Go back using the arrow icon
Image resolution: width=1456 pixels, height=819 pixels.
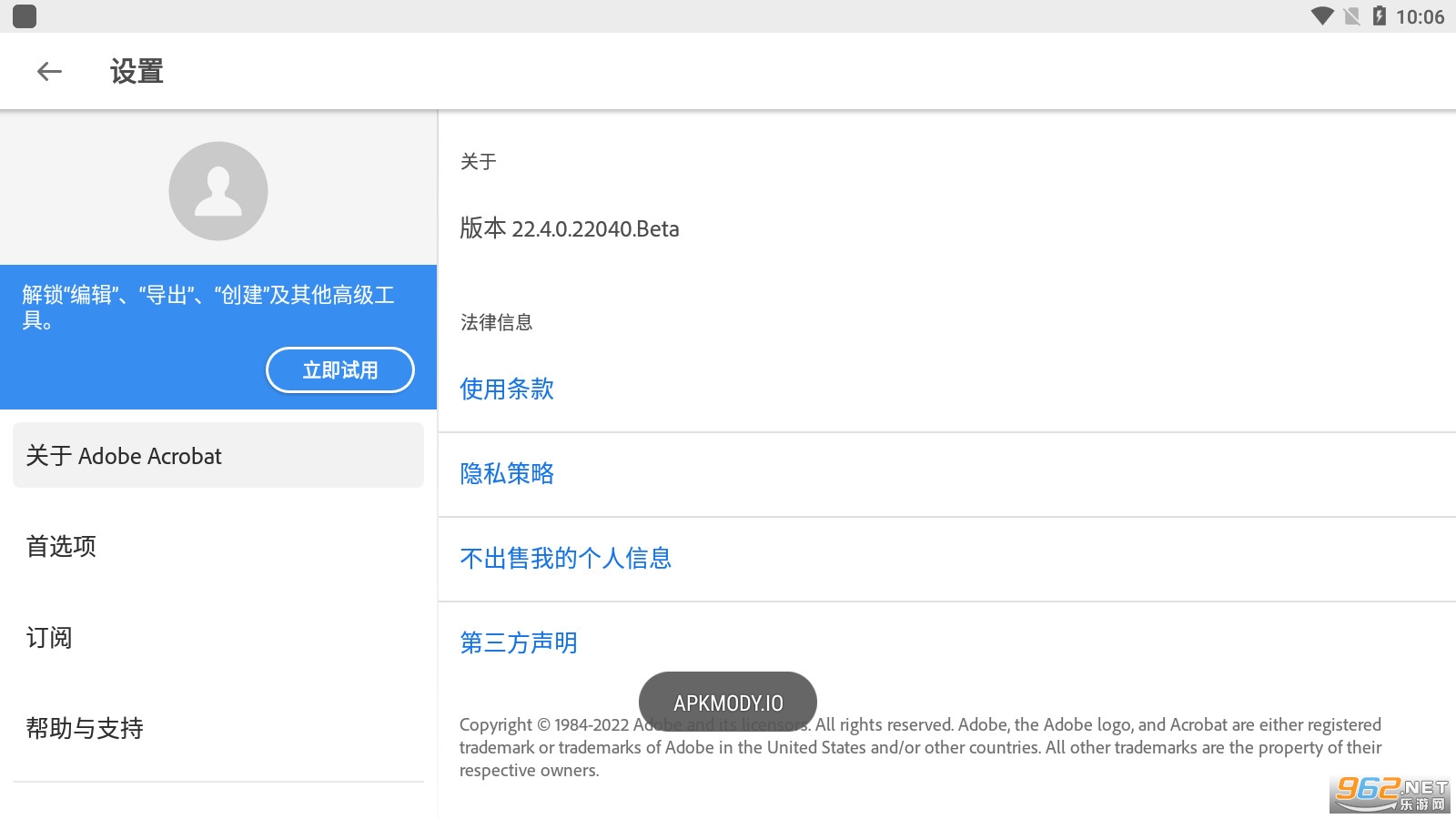pyautogui.click(x=49, y=71)
